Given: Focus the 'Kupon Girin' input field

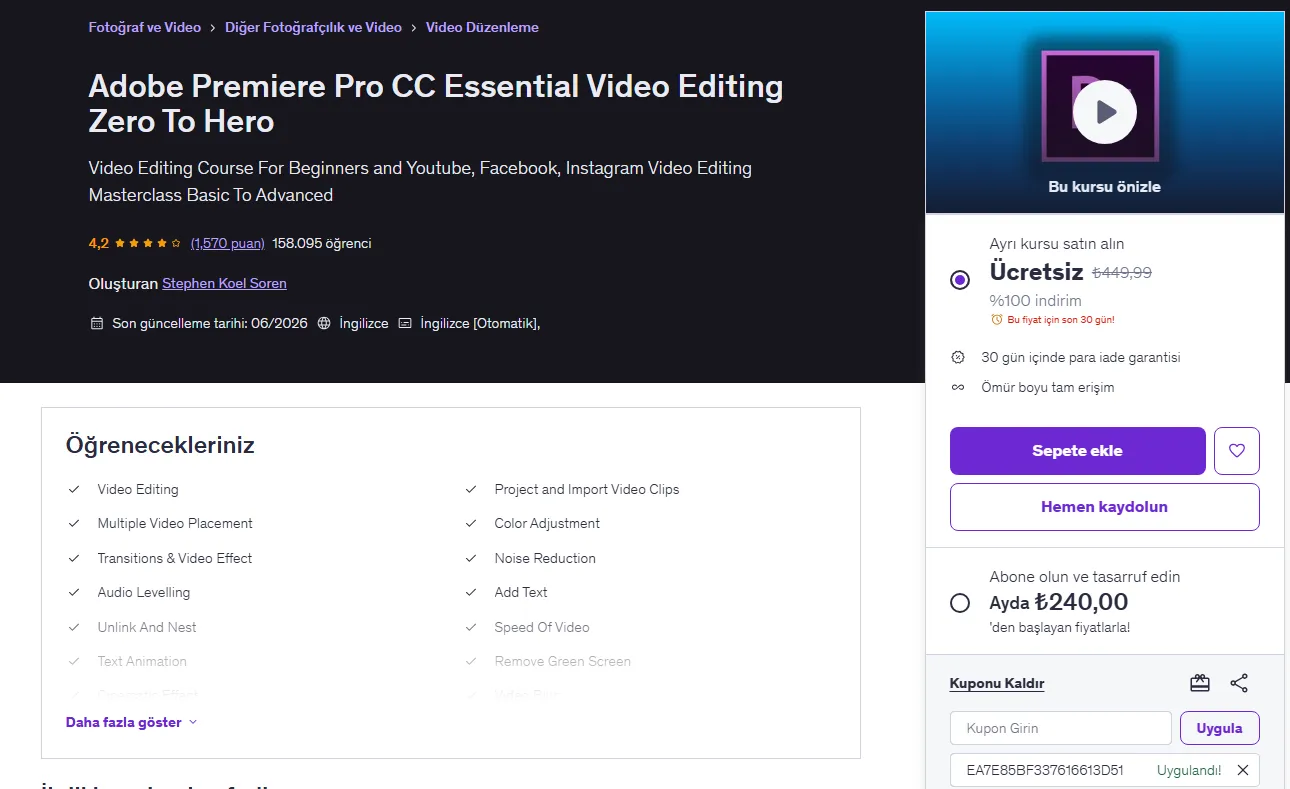Looking at the screenshot, I should [x=1061, y=728].
